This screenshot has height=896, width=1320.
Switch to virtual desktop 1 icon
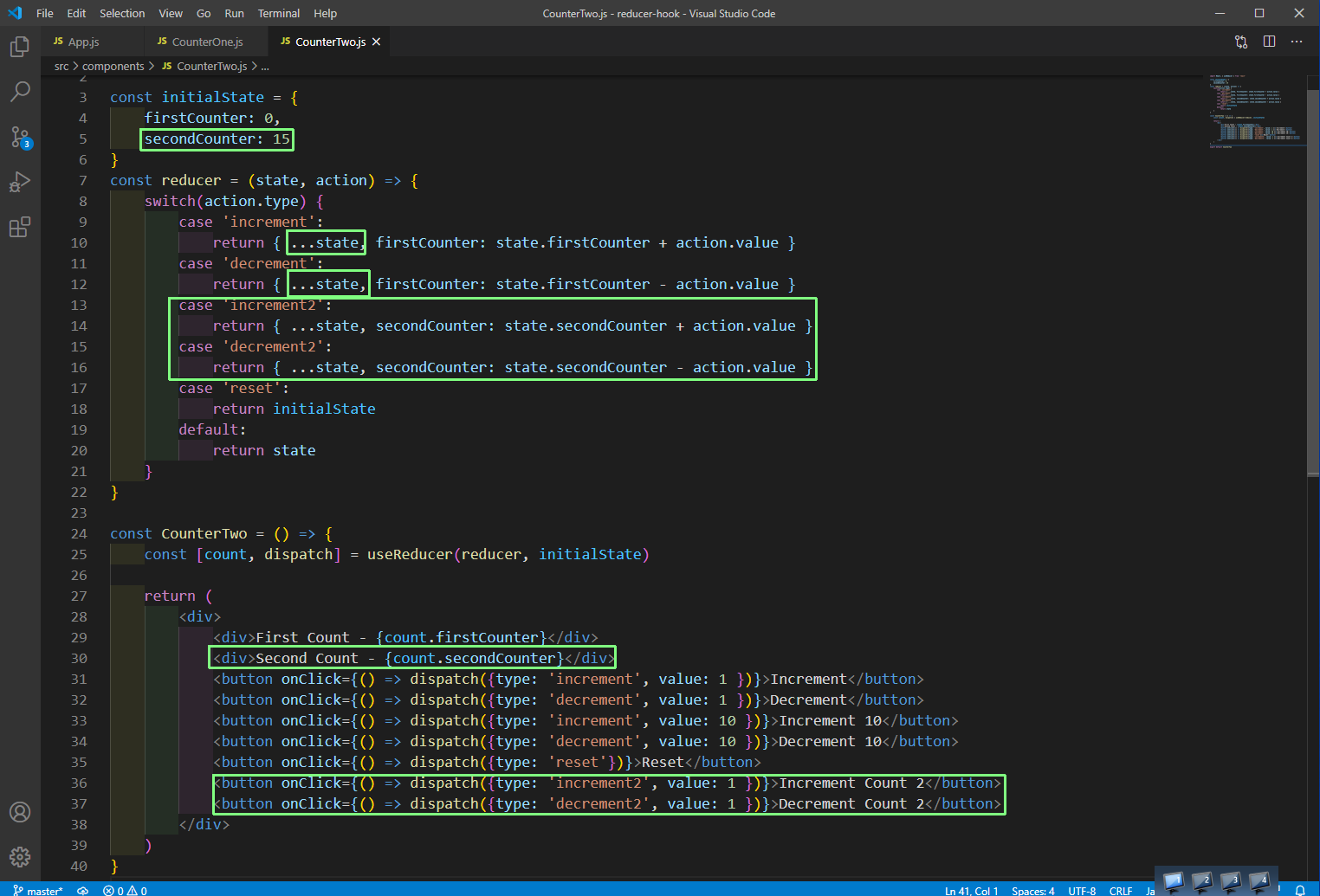pyautogui.click(x=1173, y=881)
